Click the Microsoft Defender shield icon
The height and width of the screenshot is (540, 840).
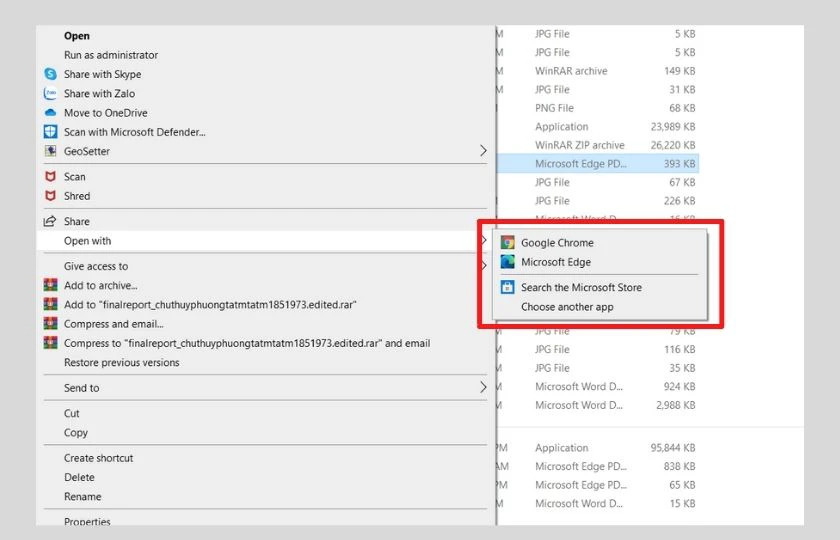[50, 132]
